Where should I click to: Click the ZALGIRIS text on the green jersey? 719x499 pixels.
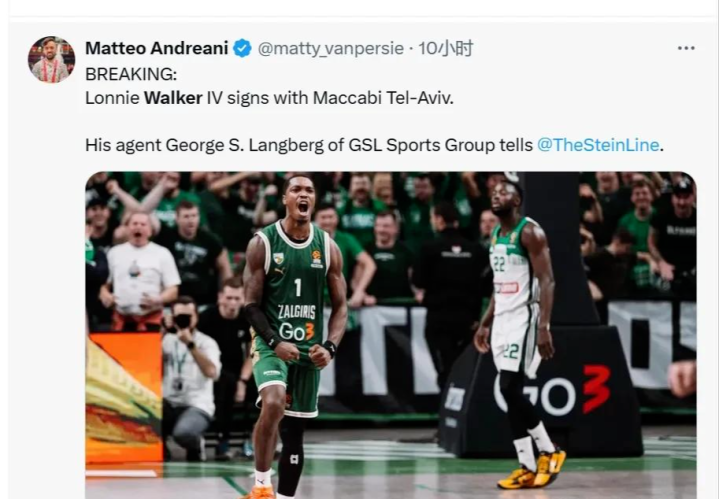tap(297, 312)
